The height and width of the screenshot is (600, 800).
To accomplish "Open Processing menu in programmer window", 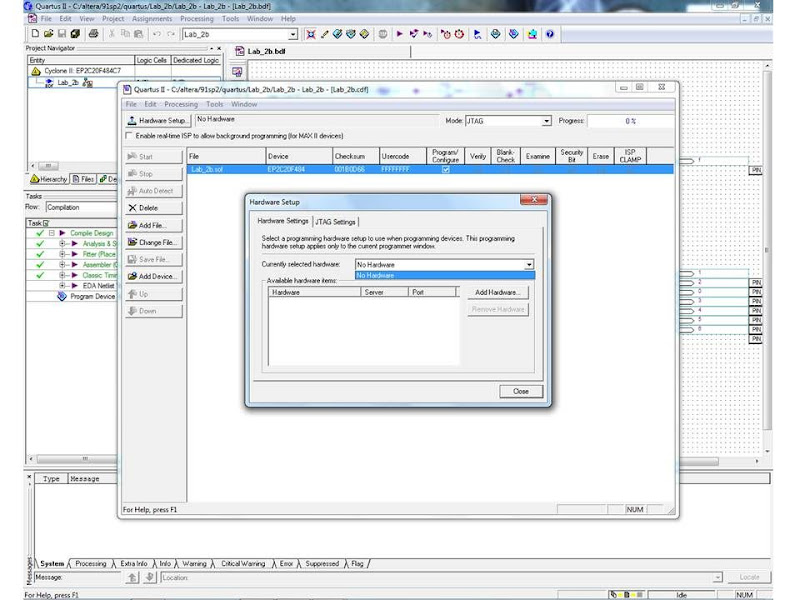I will (181, 104).
